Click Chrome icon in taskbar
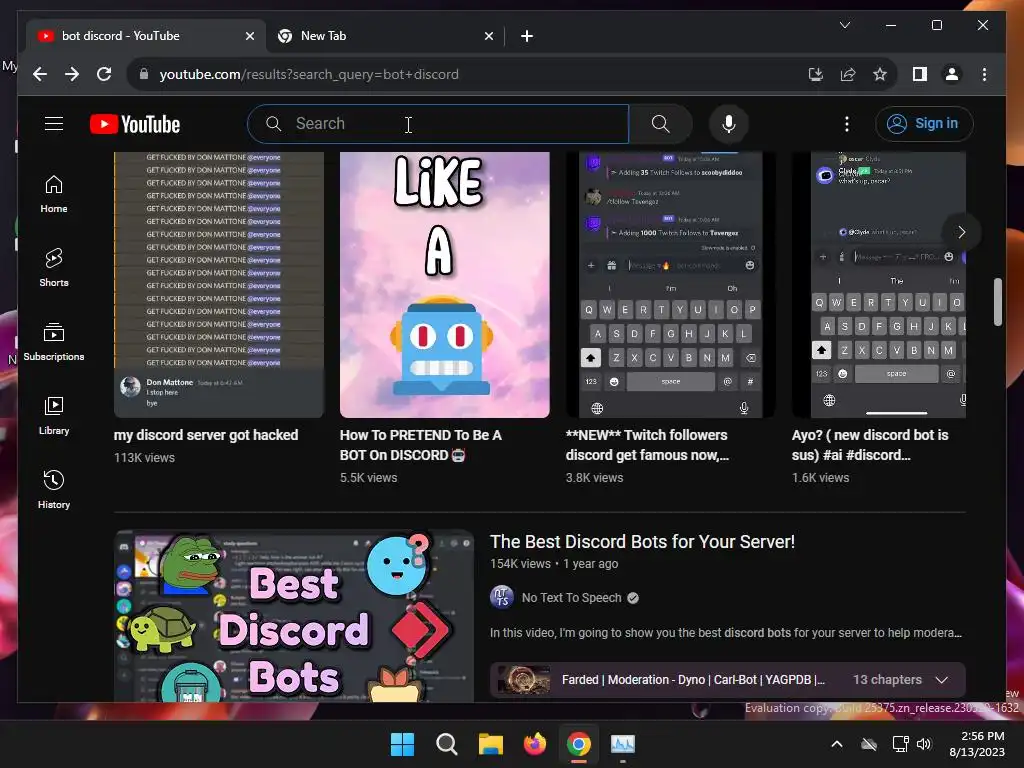 [579, 744]
